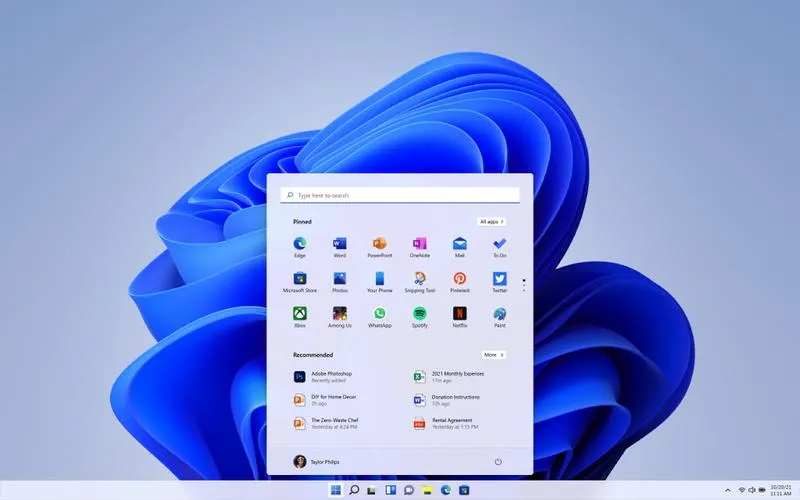
Task: Launch the Xbox app
Action: [x=299, y=317]
